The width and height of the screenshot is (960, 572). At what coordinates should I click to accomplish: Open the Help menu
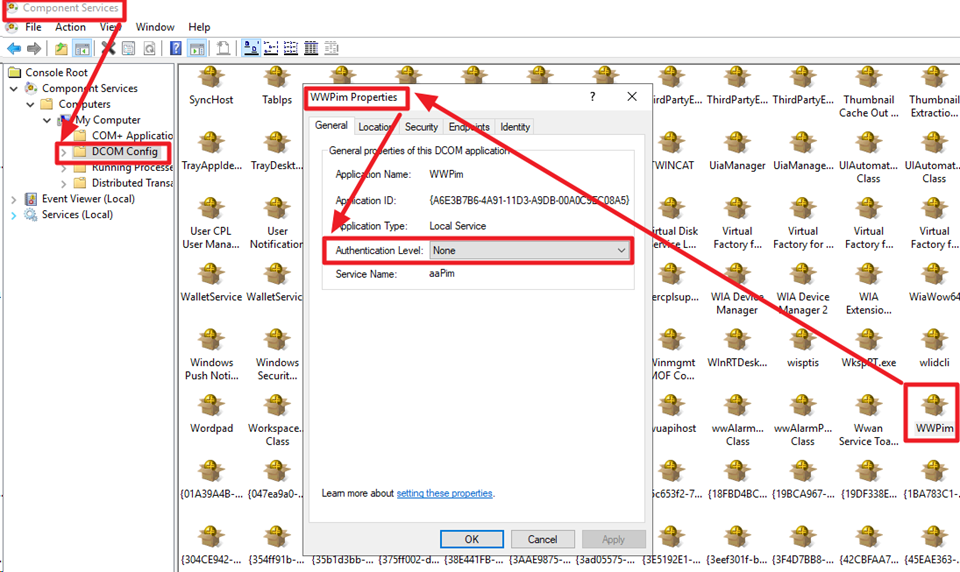pos(199,27)
